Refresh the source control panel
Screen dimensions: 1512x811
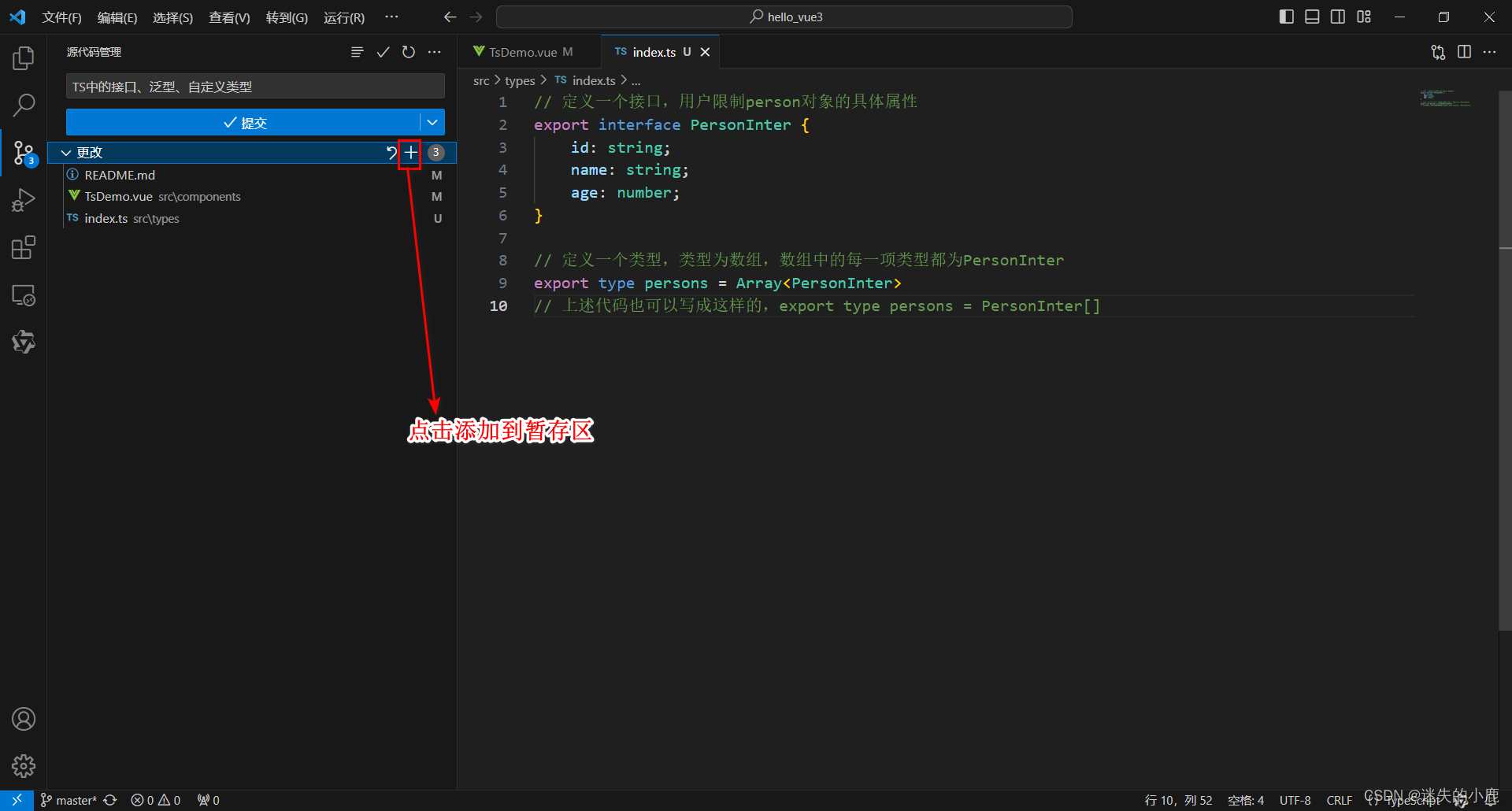point(408,52)
